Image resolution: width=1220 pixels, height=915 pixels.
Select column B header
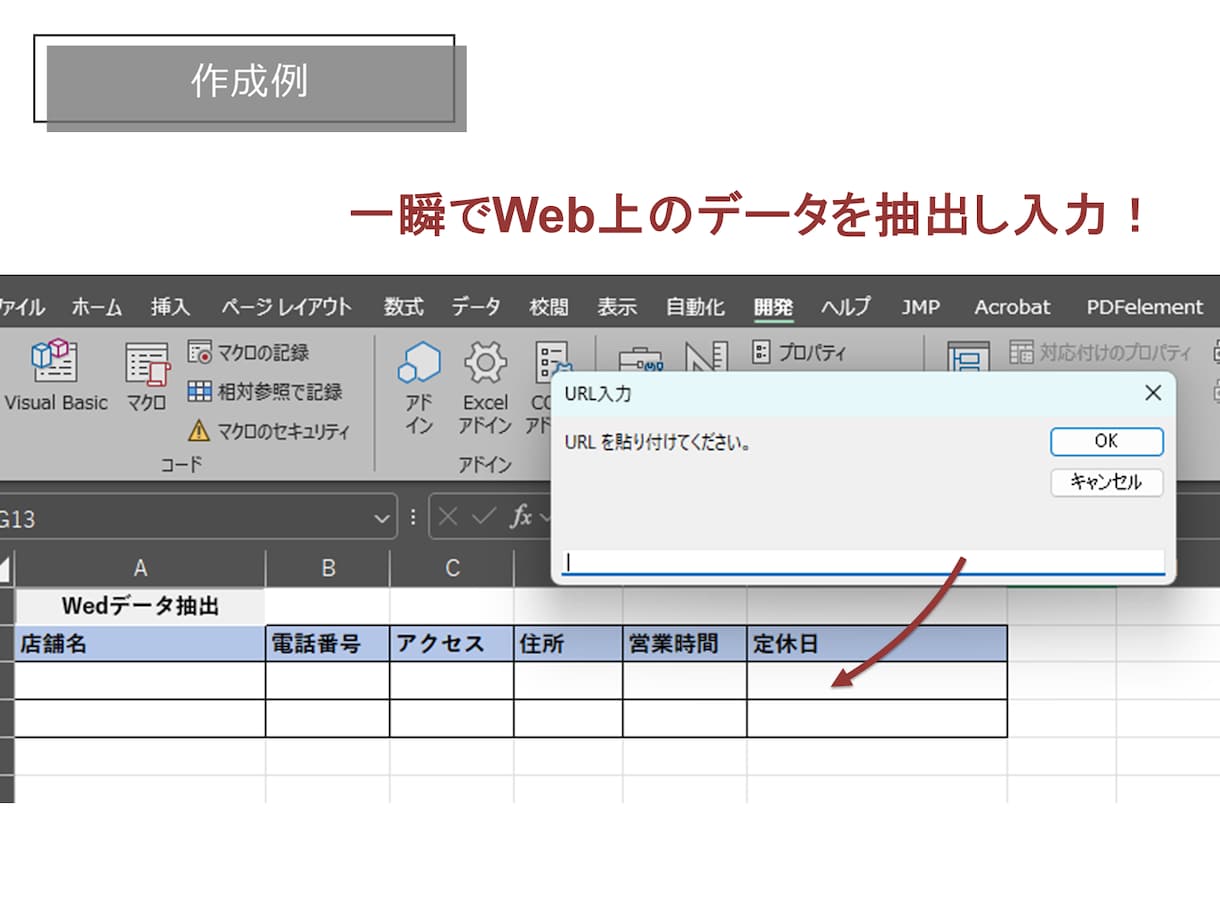[x=328, y=568]
